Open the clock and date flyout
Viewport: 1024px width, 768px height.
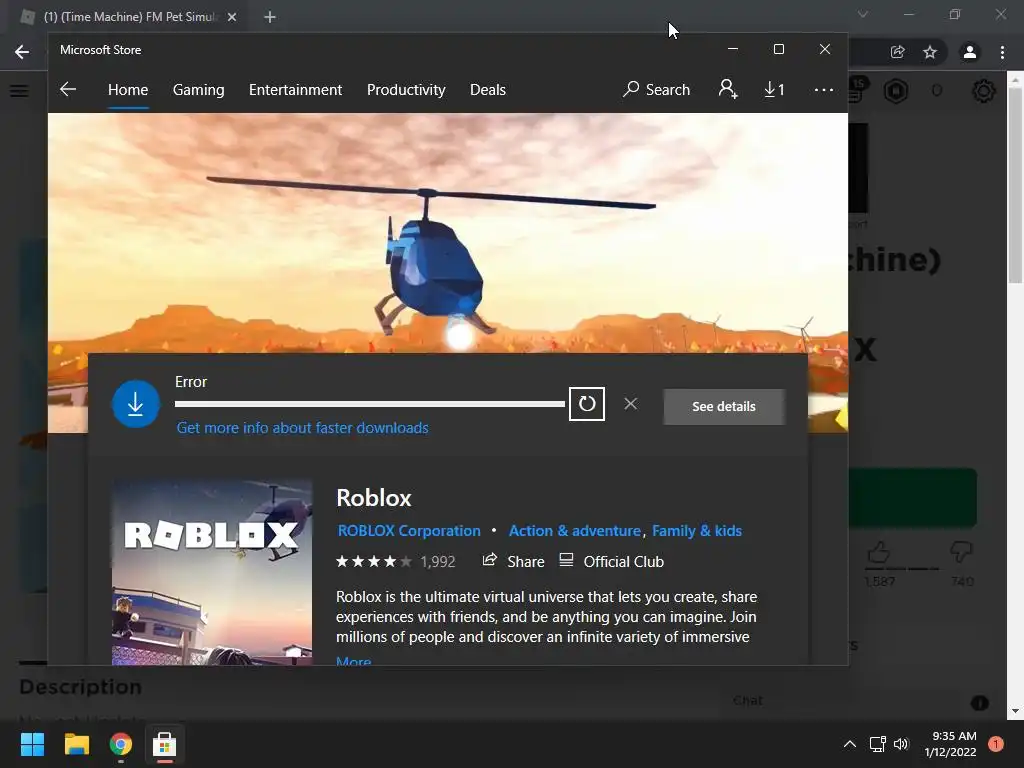point(950,744)
